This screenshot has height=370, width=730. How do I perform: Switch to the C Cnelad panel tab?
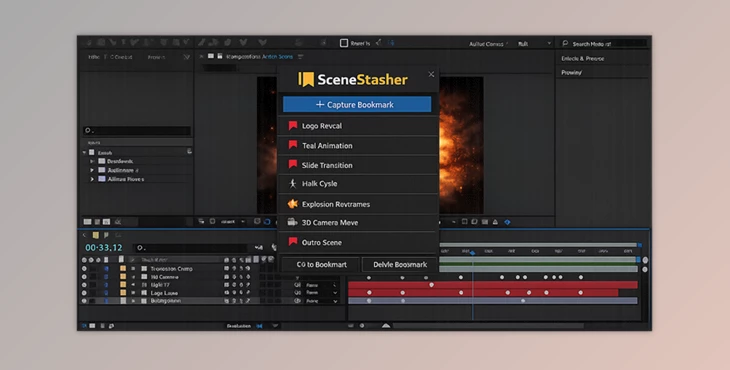coord(121,57)
